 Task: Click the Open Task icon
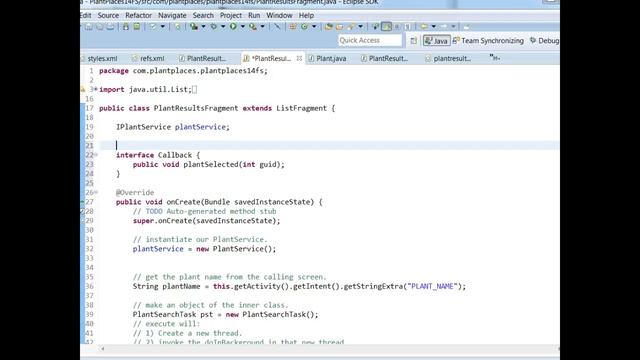tap(339, 27)
